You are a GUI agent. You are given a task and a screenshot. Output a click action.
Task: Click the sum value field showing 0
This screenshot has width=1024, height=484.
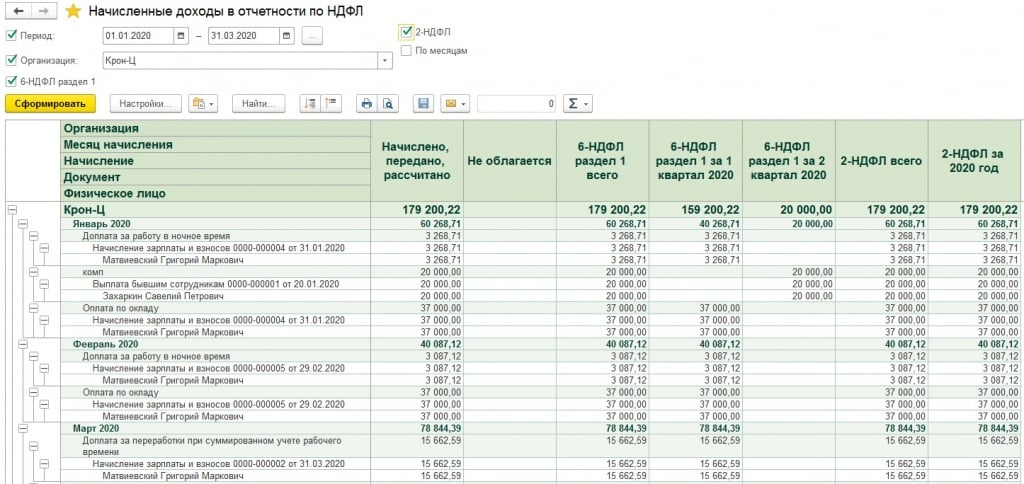pos(516,103)
